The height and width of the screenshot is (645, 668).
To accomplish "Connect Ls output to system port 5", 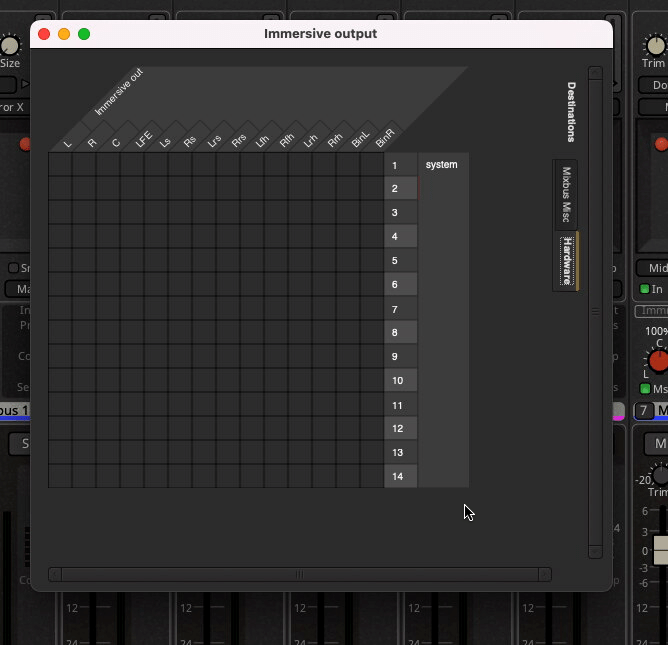I will point(156,260).
